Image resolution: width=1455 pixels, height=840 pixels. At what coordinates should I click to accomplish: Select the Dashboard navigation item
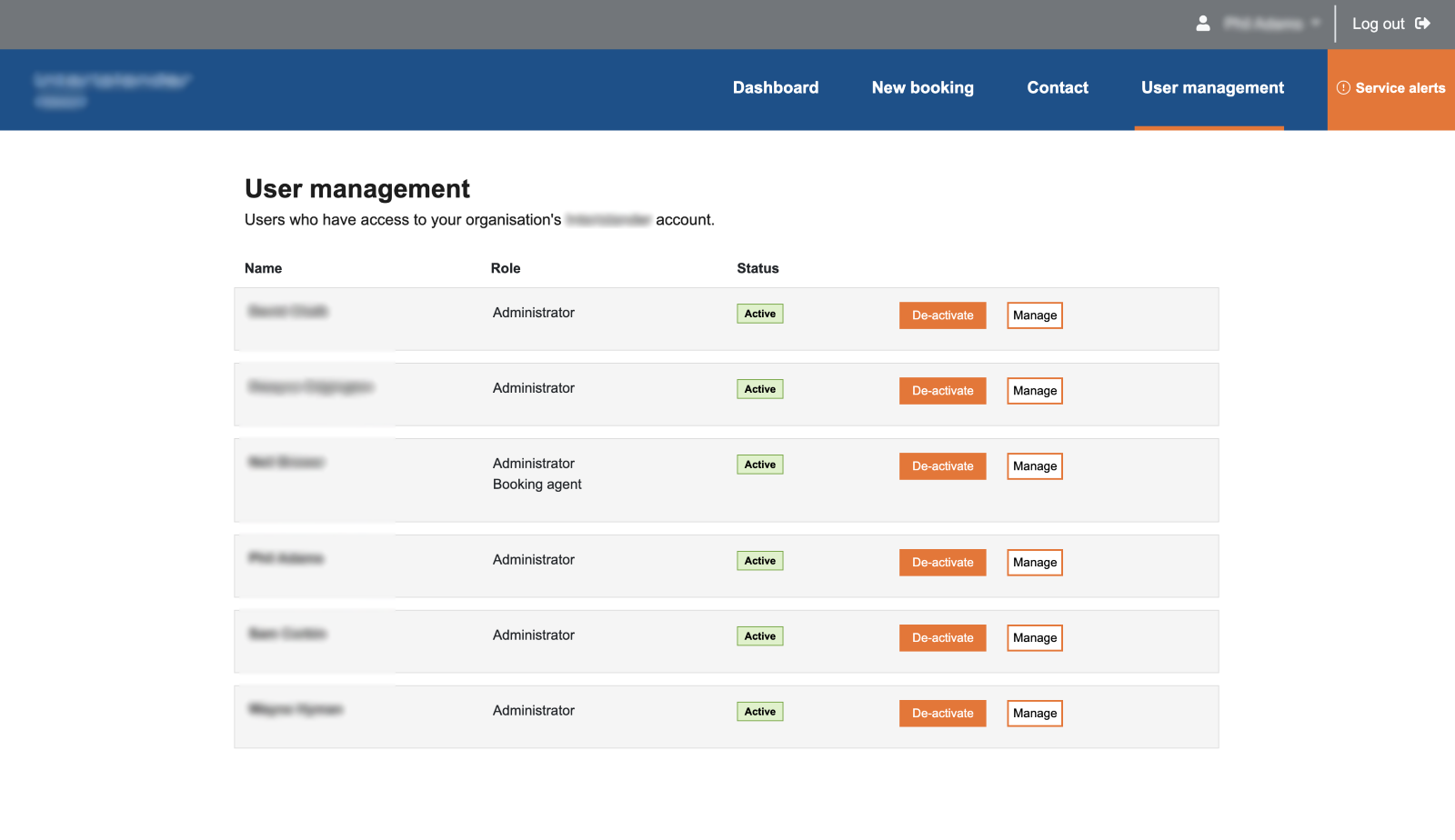(x=775, y=87)
